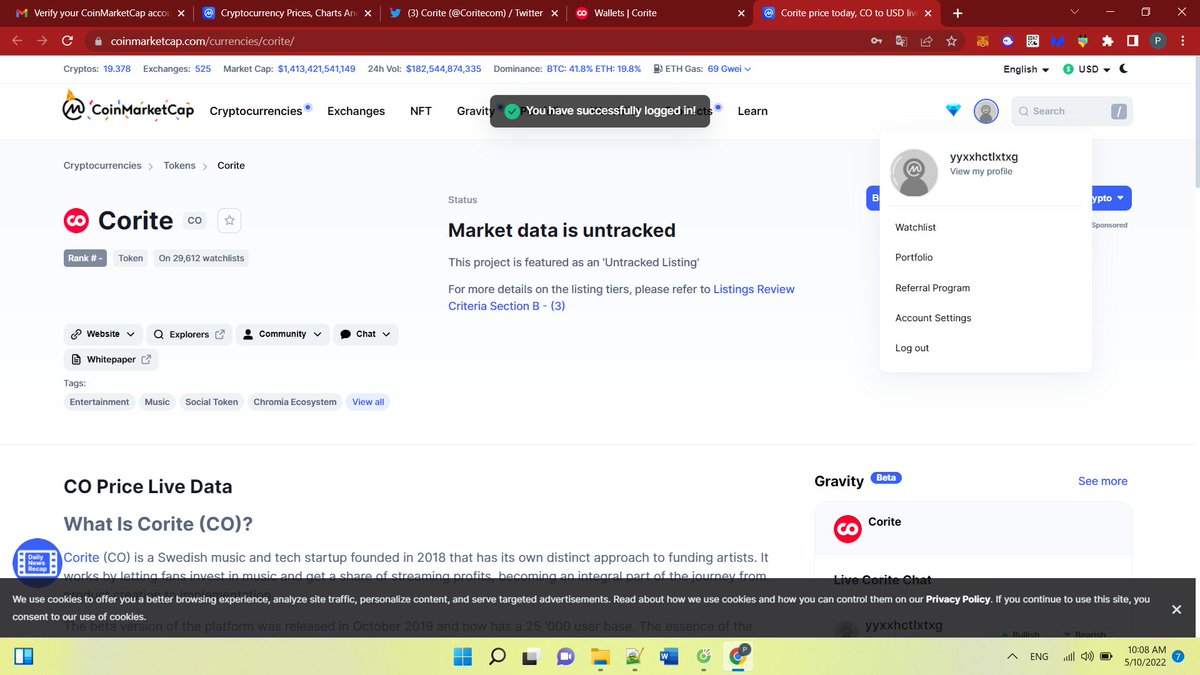Screen dimensions: 1200x675
Task: Toggle dark mode moon icon
Action: tap(1123, 69)
